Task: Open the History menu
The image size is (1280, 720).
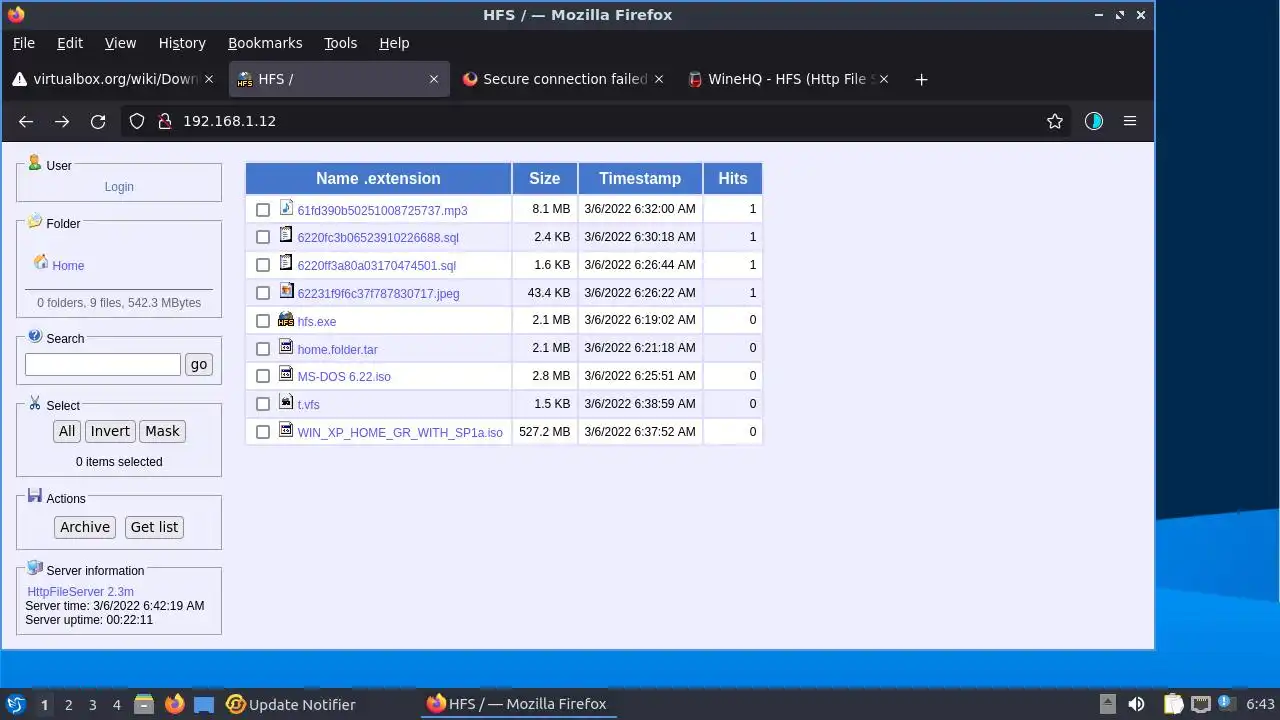Action: (182, 43)
